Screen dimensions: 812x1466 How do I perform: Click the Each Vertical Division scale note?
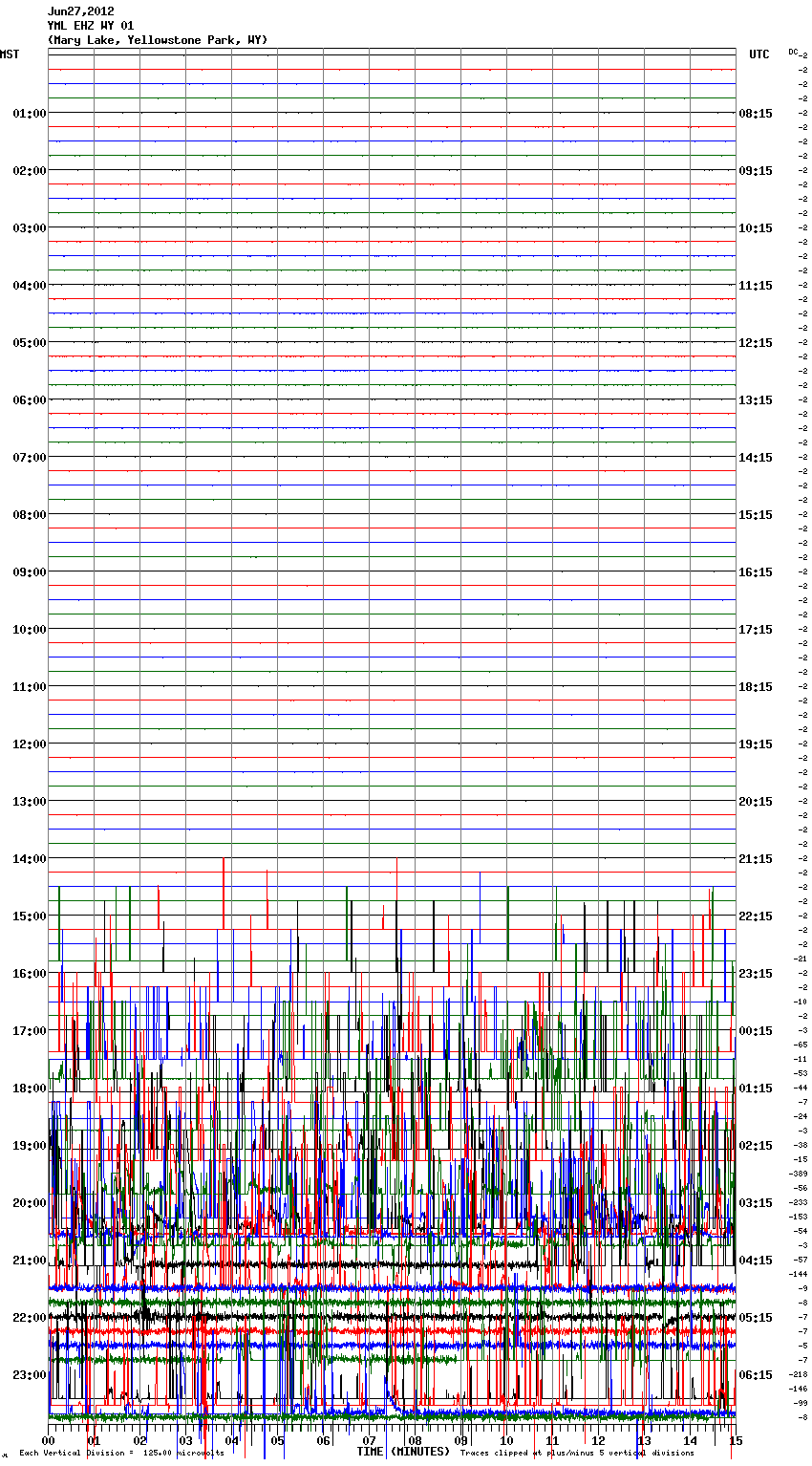[121, 1454]
